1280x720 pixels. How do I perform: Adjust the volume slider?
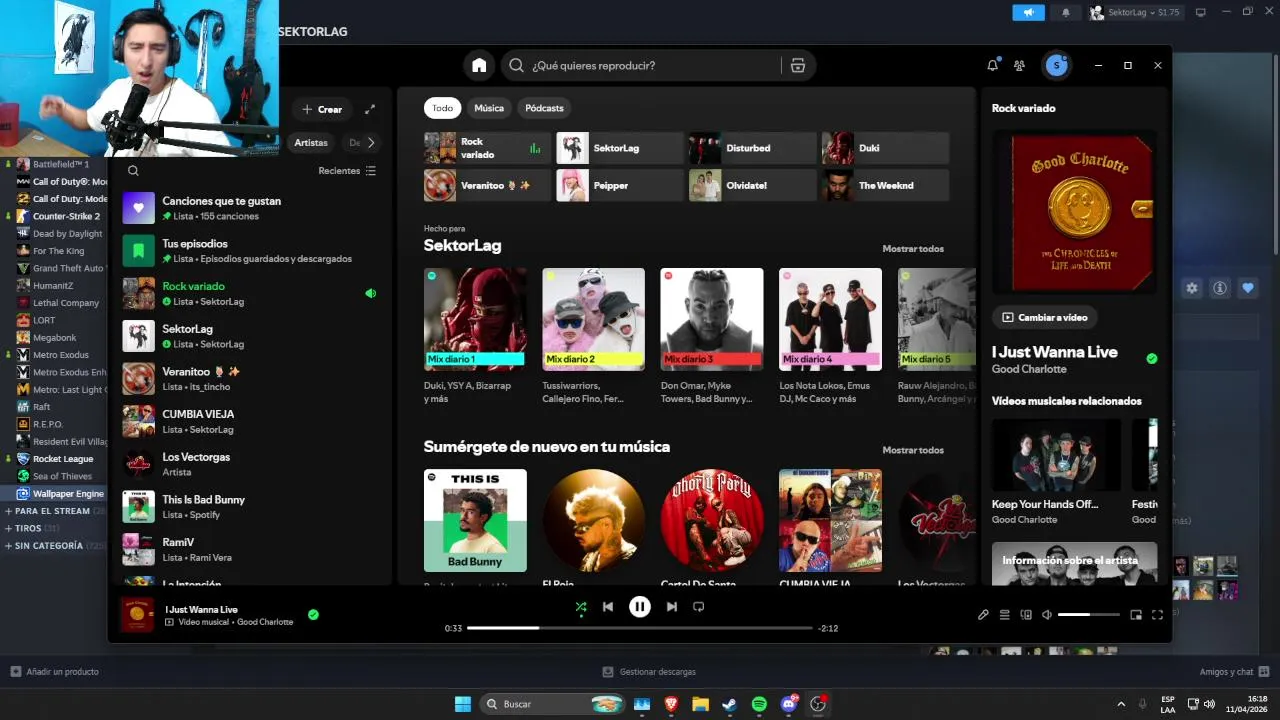pyautogui.click(x=1089, y=615)
